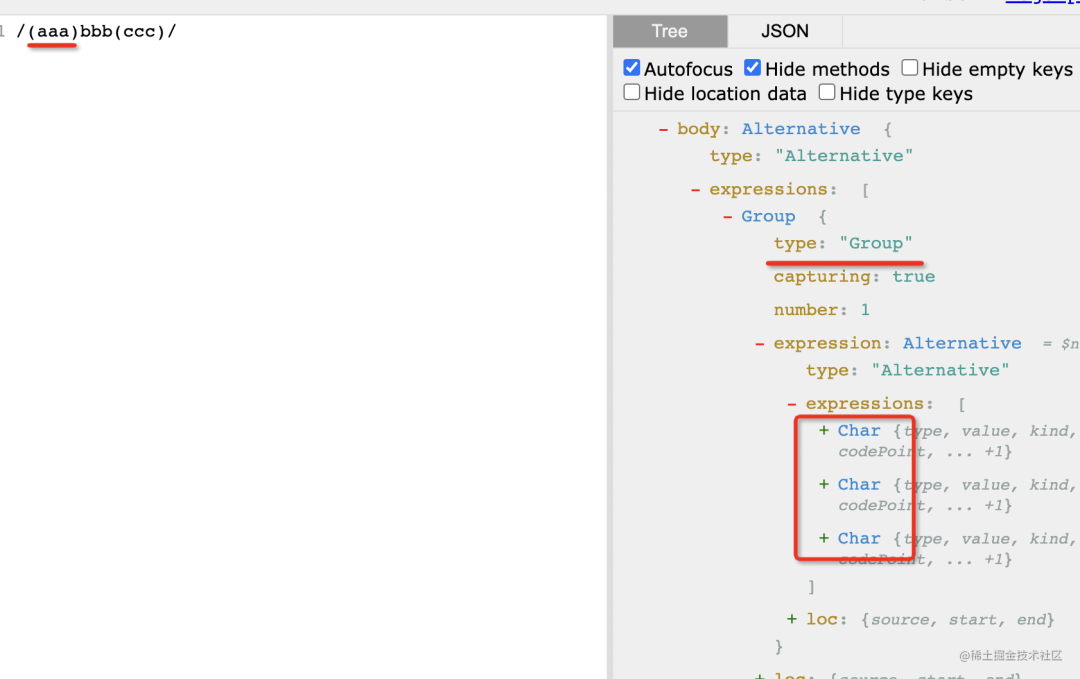This screenshot has height=679, width=1080.
Task: Expand the third Char node
Action: pyautogui.click(x=824, y=538)
